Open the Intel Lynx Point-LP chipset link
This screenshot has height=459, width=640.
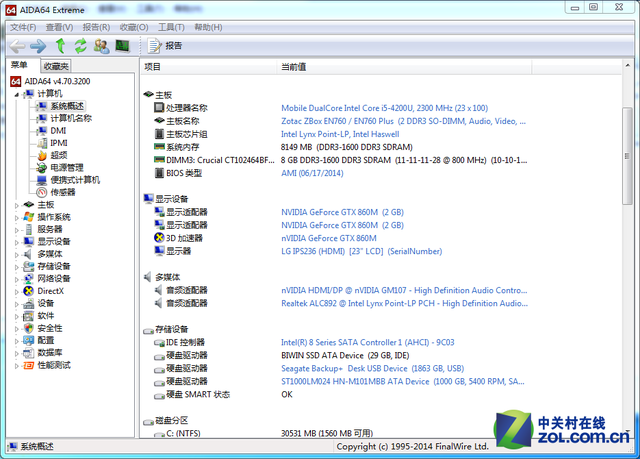340,134
